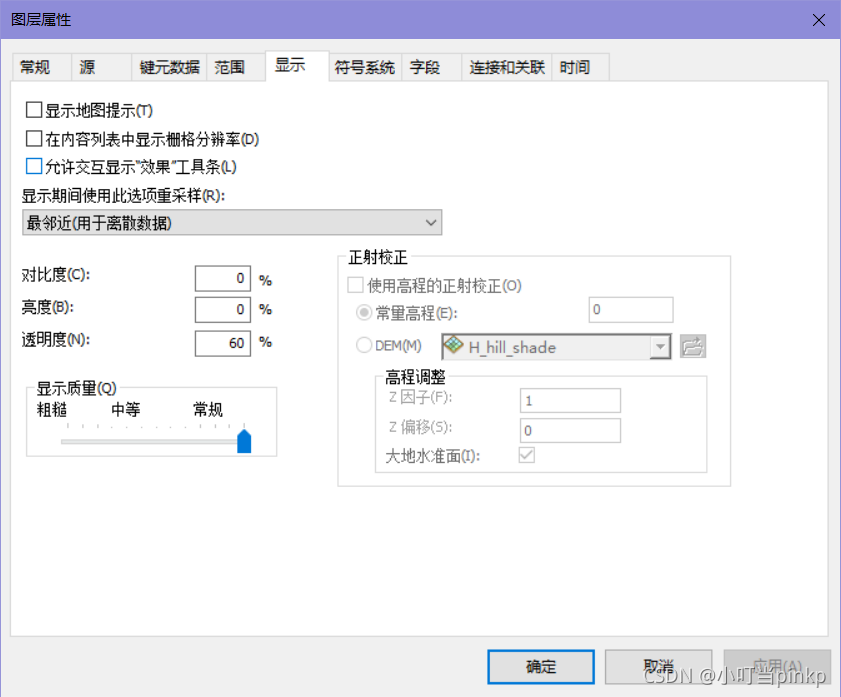This screenshot has height=697, width=841.
Task: Open the browse folder icon beside DEM dropdown
Action: click(692, 346)
